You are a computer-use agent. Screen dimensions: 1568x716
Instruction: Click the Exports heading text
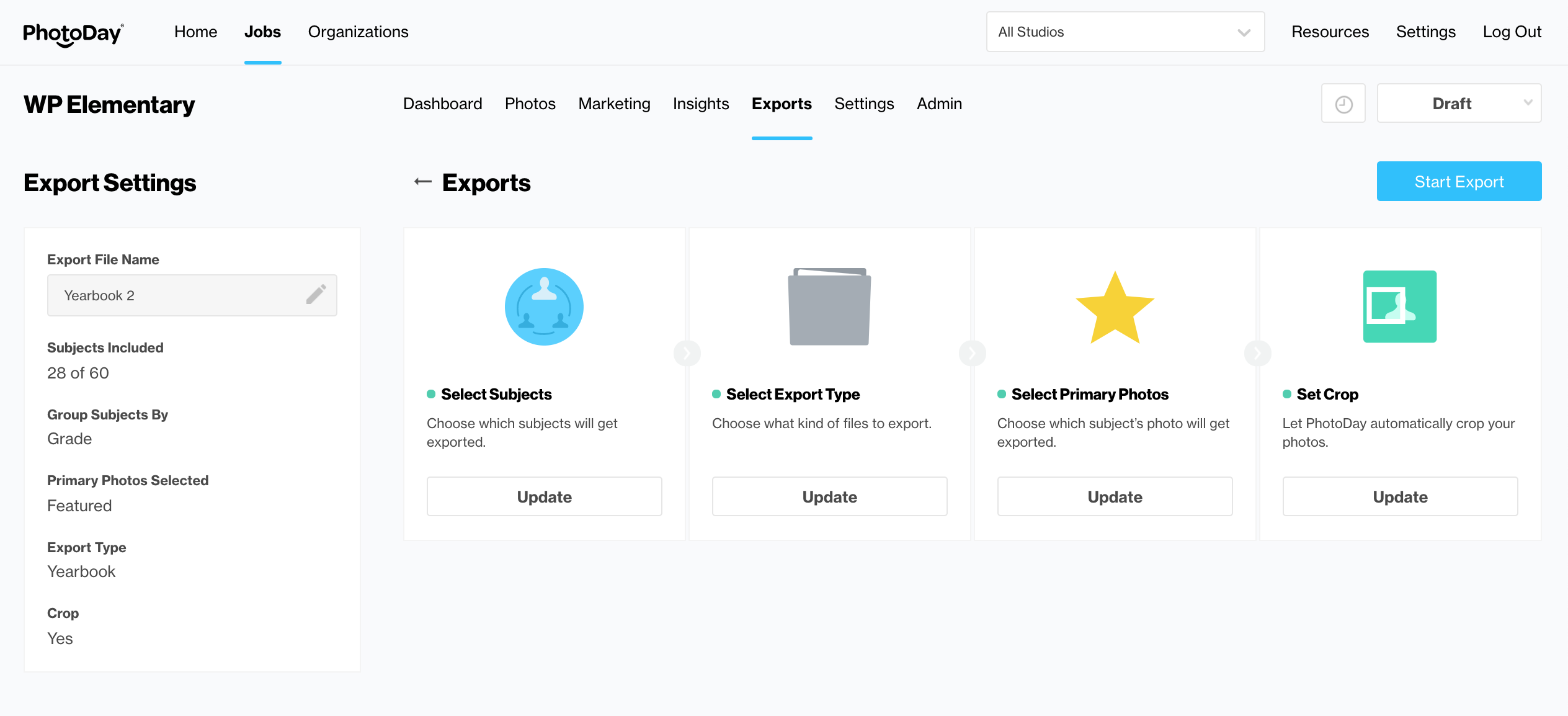tap(486, 182)
